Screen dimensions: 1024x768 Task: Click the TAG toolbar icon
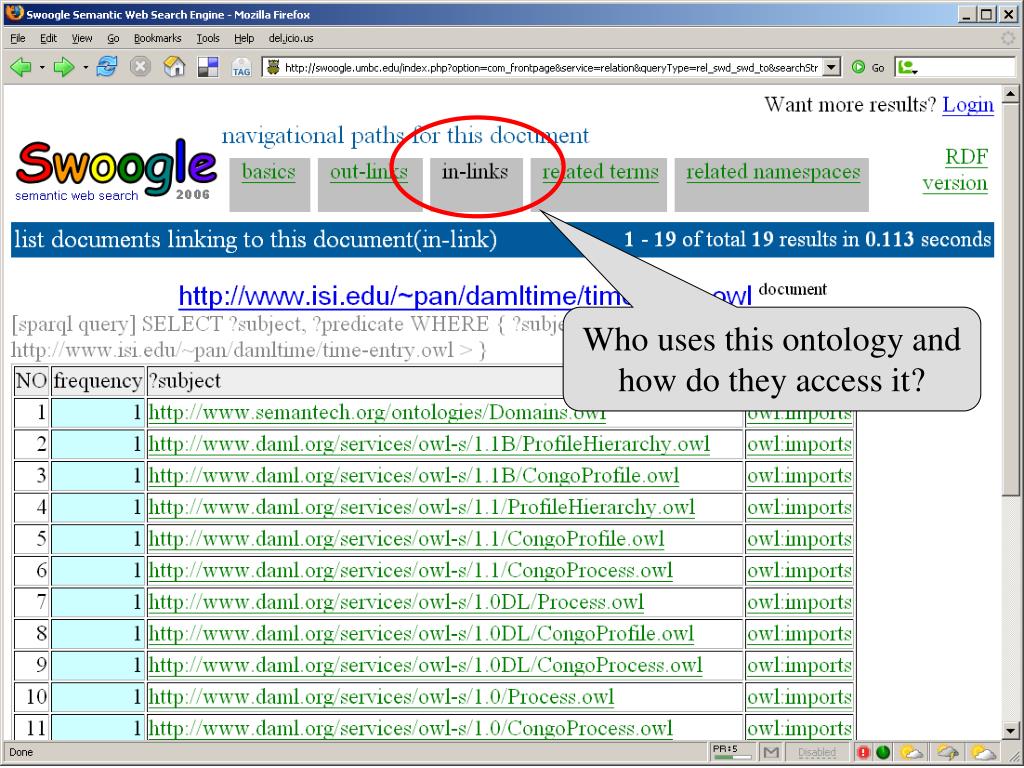[241, 67]
